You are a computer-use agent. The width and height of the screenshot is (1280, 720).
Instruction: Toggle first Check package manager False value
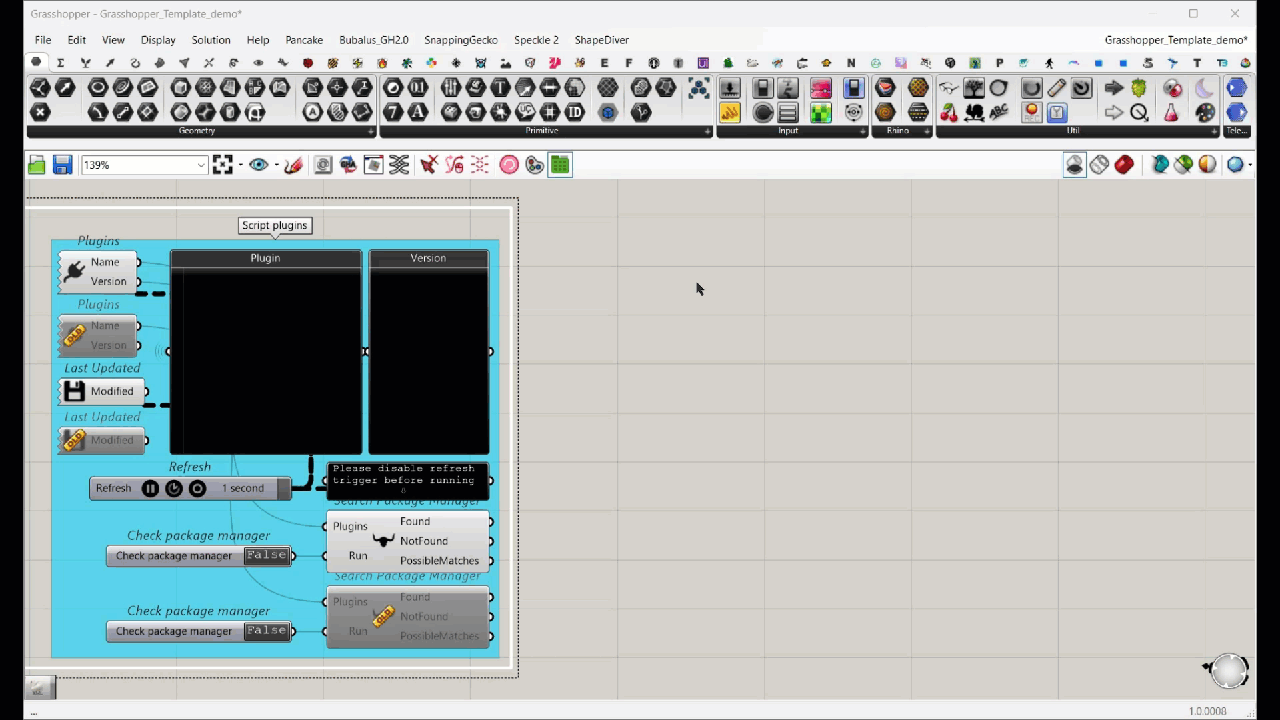[x=266, y=555]
